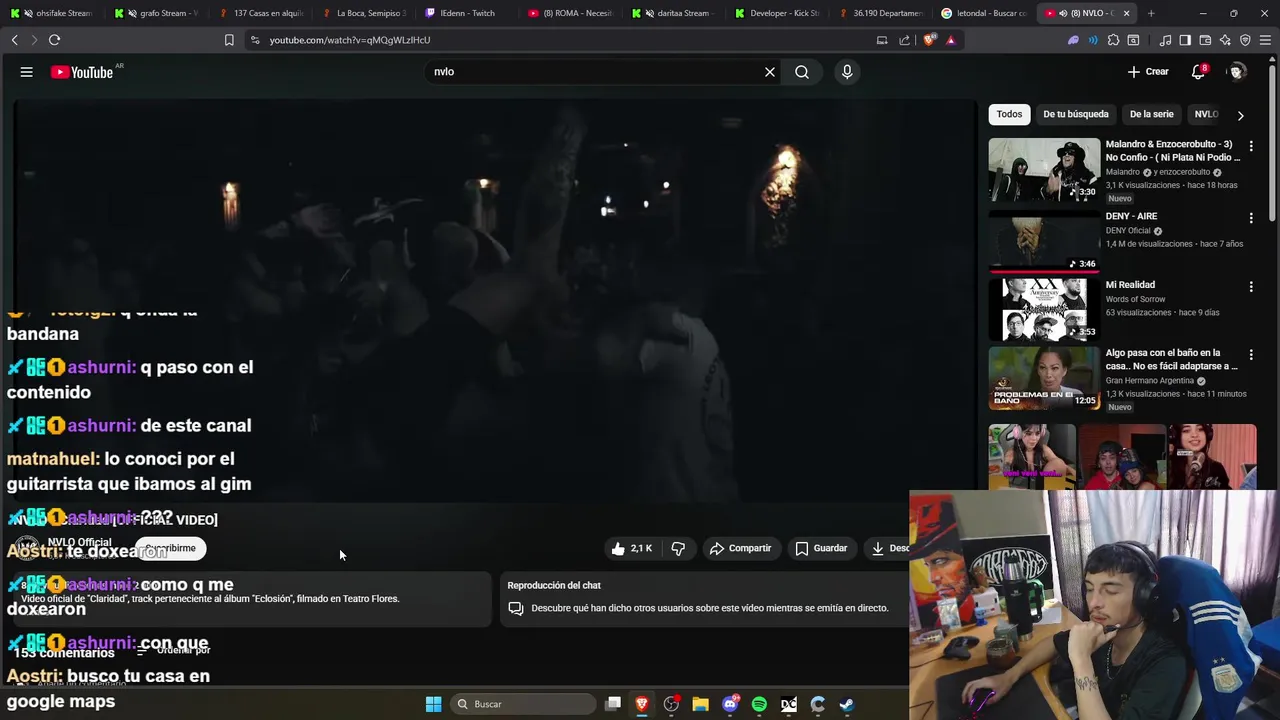1280x720 pixels.
Task: Switch to the 137 Casas en alquiler tab
Action: click(x=261, y=13)
